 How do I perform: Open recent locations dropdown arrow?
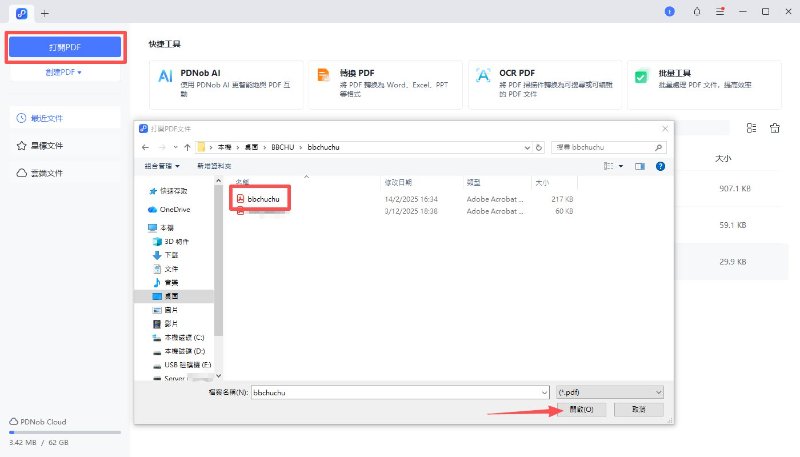point(176,147)
